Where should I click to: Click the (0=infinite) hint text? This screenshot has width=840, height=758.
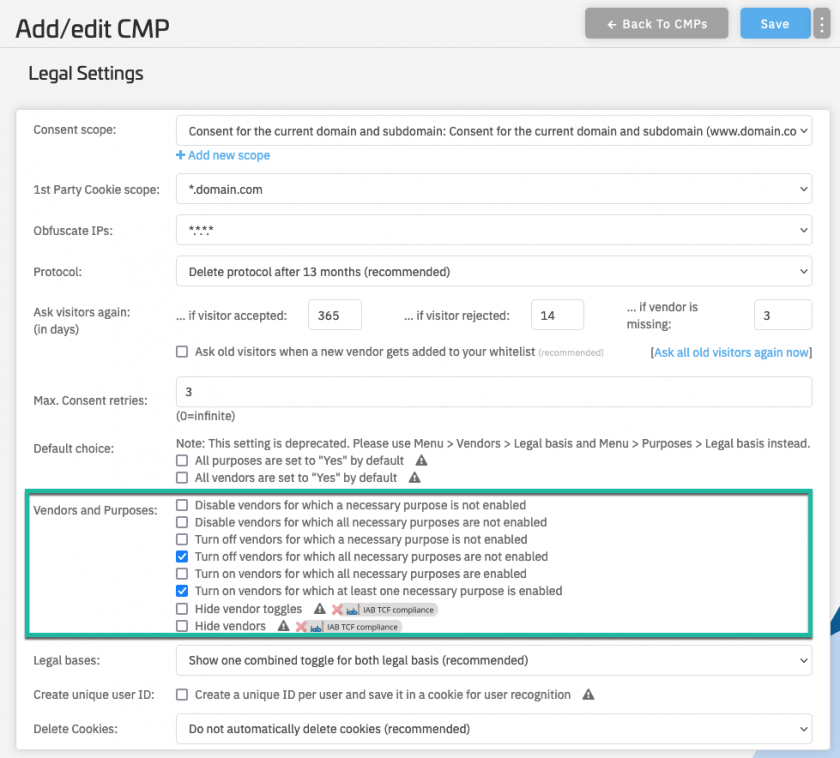pos(206,416)
